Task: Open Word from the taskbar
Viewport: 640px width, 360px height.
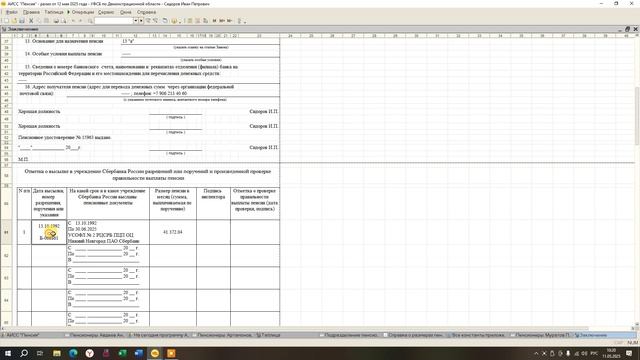Action: pos(139,353)
